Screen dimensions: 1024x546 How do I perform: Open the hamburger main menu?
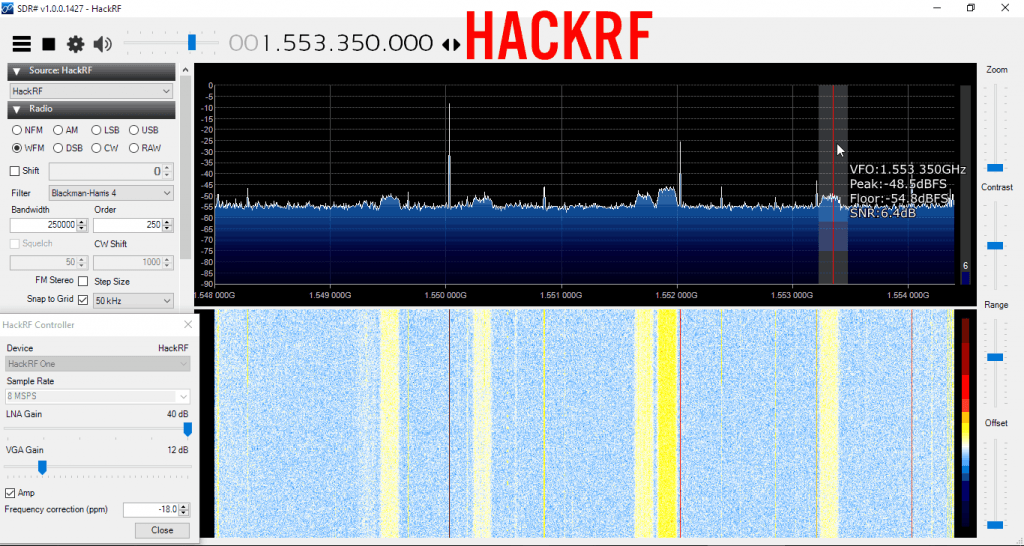[21, 44]
